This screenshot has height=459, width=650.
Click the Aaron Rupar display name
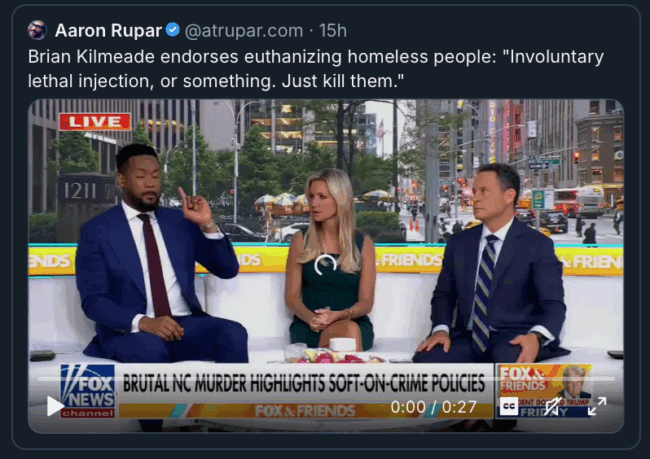pyautogui.click(x=108, y=30)
